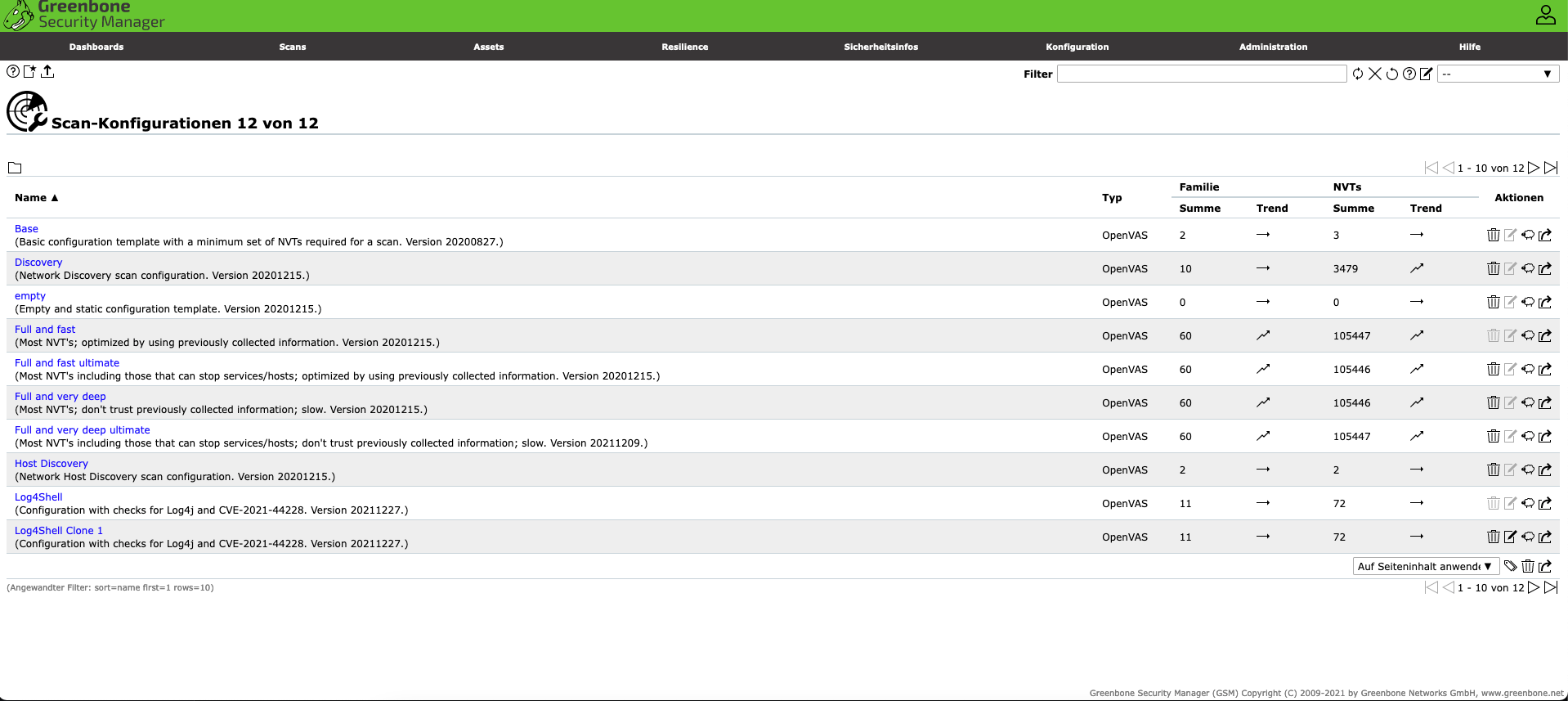Viewport: 1568px width, 701px height.
Task: Open the Konfiguration menu
Action: click(1077, 47)
